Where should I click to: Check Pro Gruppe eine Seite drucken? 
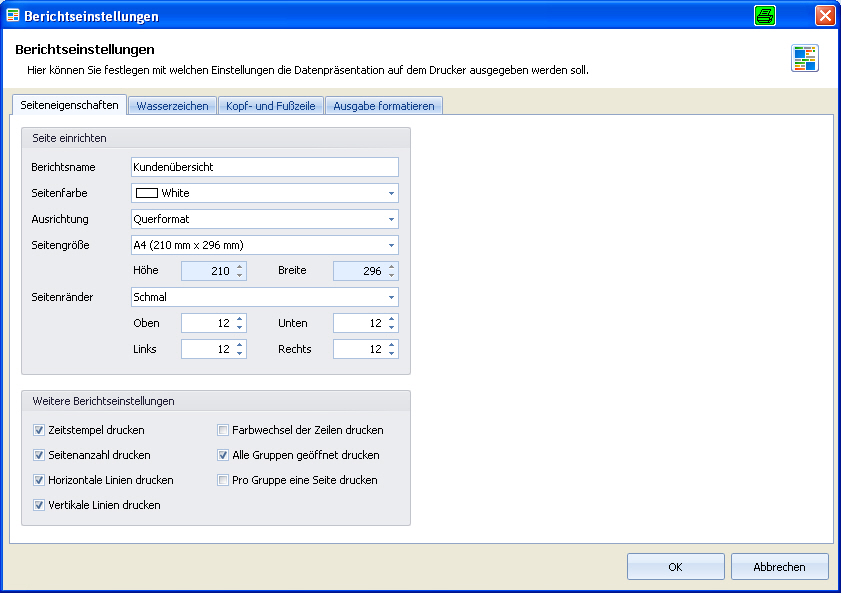tap(223, 480)
